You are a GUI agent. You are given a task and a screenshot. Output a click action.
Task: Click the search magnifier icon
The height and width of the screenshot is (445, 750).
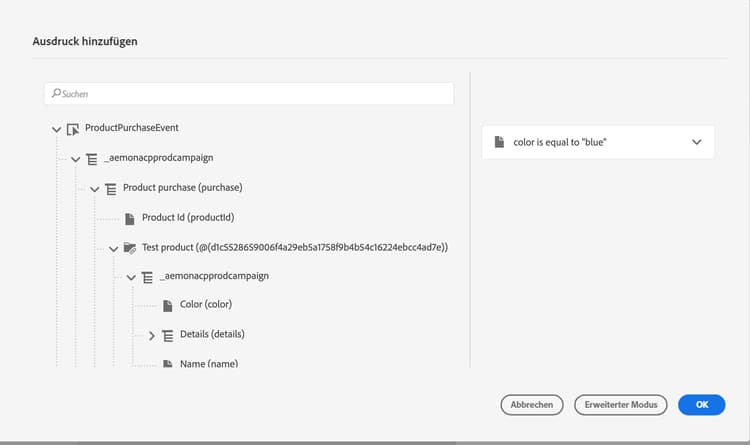click(x=55, y=93)
